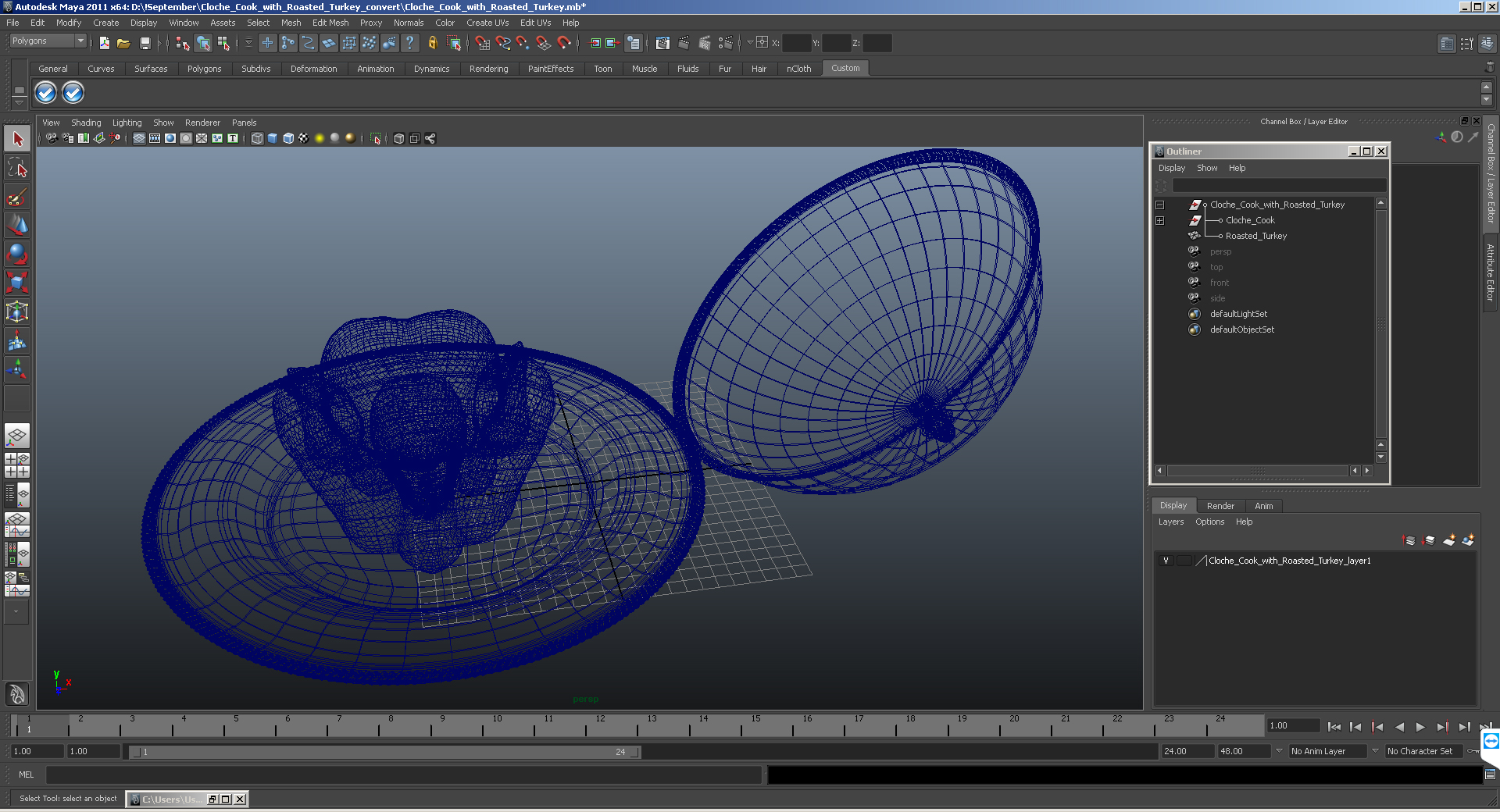1500x812 pixels.
Task: Click Play backwards button
Action: [1399, 727]
